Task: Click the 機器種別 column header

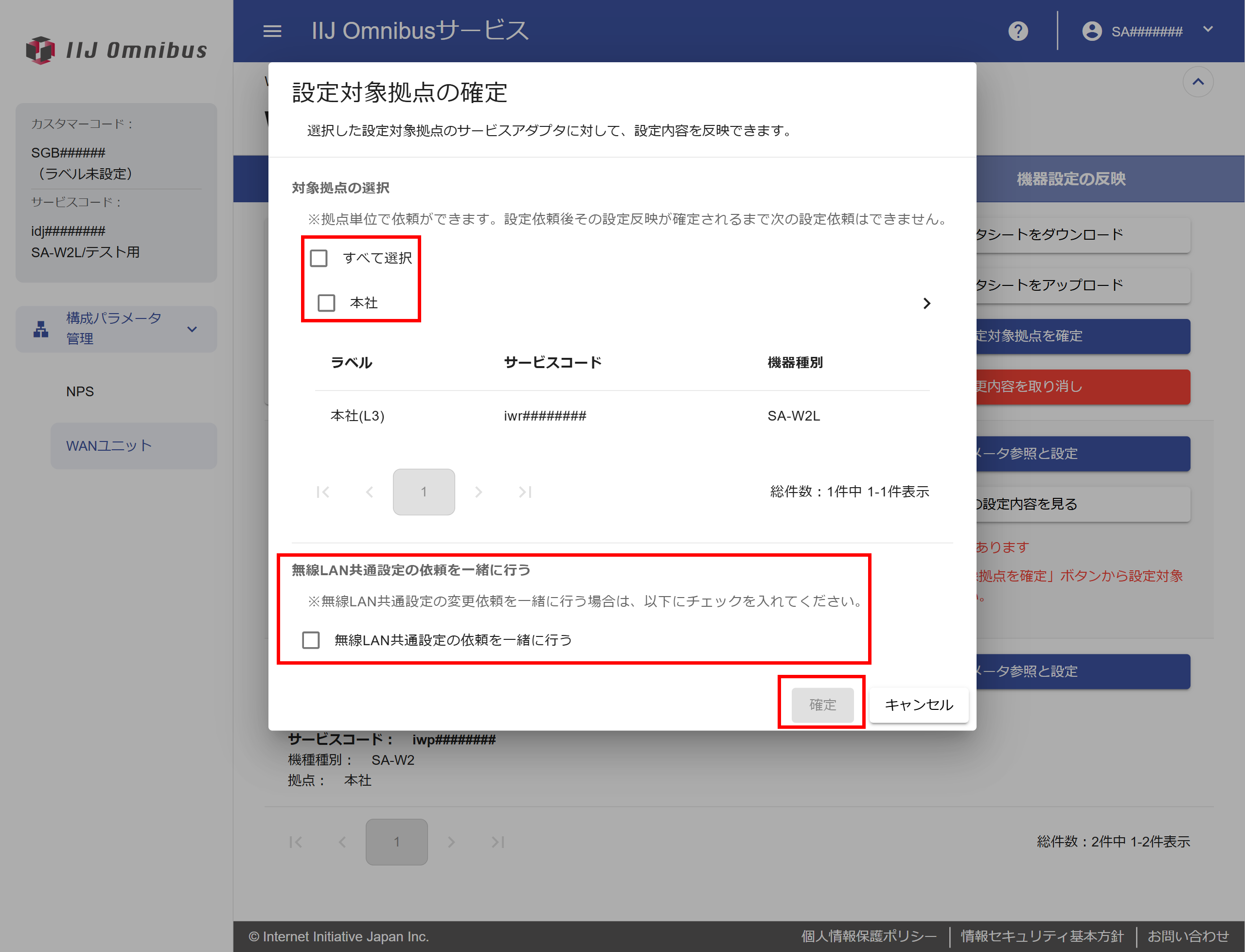Action: click(795, 363)
